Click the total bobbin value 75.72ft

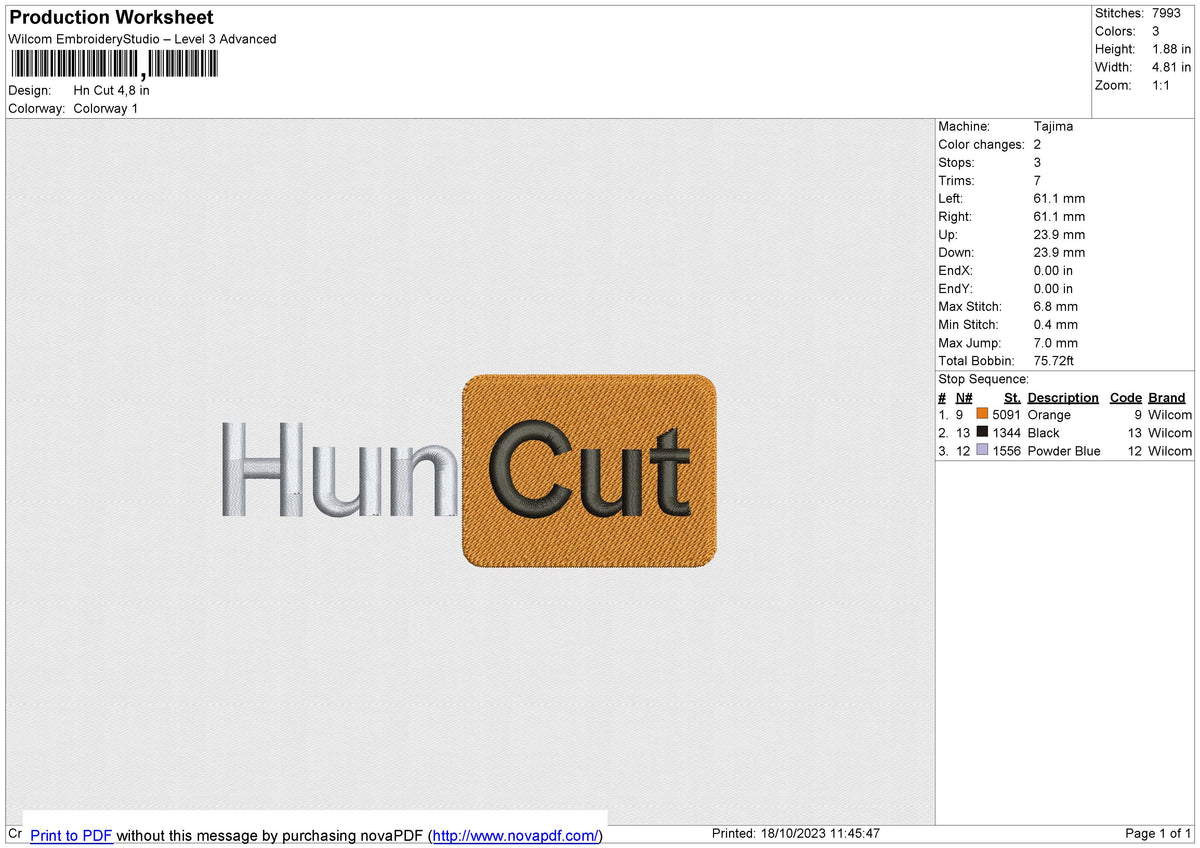point(1056,360)
